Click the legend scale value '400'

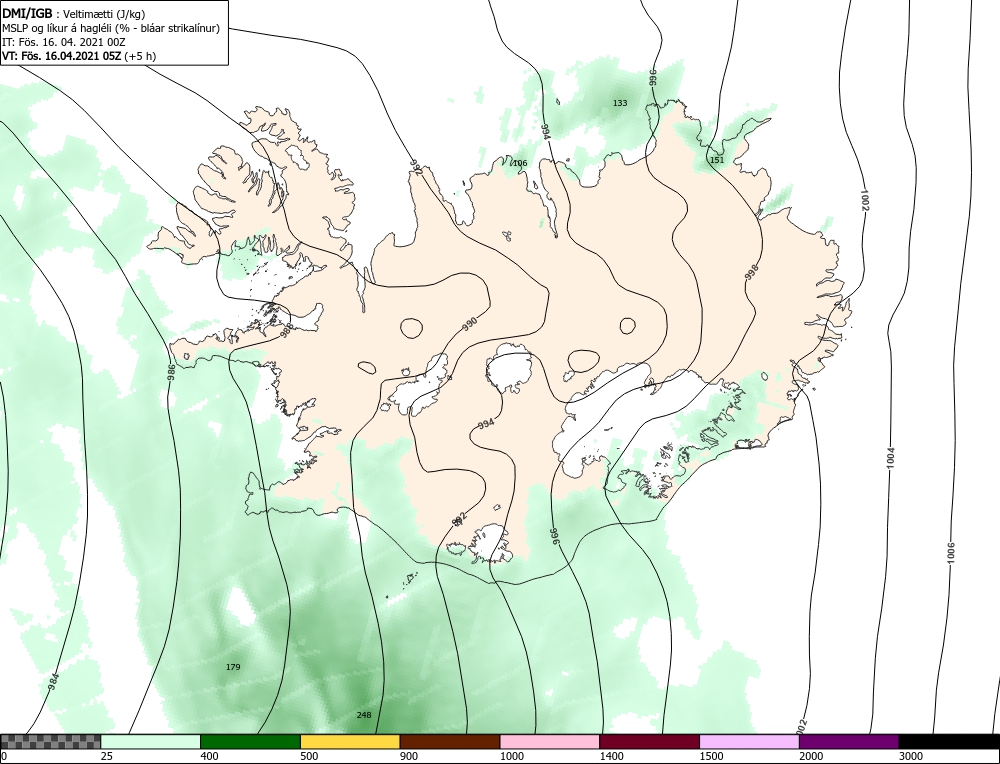coord(209,756)
